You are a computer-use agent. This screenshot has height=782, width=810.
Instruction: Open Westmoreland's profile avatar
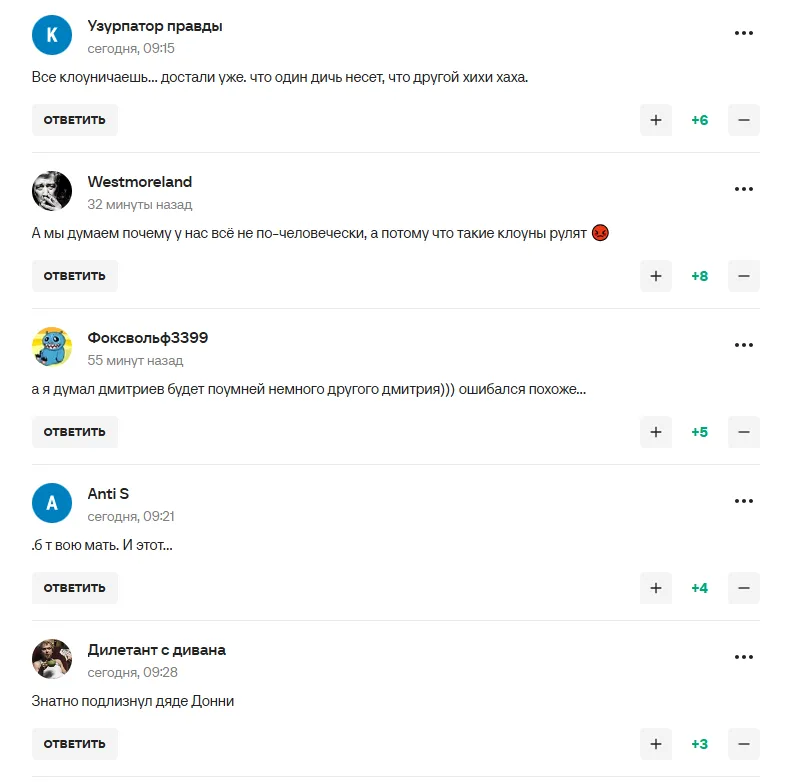52,191
